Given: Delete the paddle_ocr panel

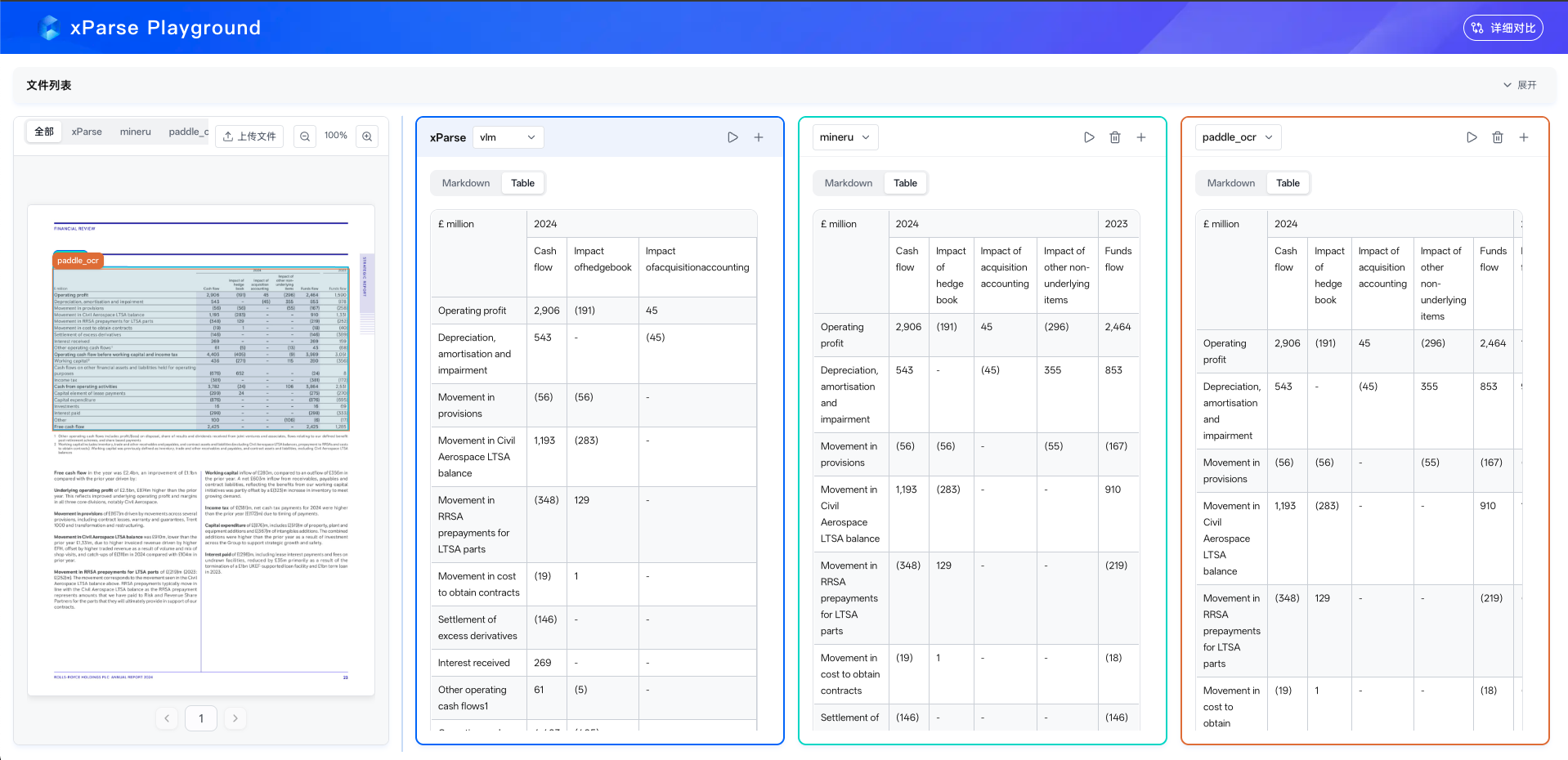Looking at the screenshot, I should (x=1498, y=137).
